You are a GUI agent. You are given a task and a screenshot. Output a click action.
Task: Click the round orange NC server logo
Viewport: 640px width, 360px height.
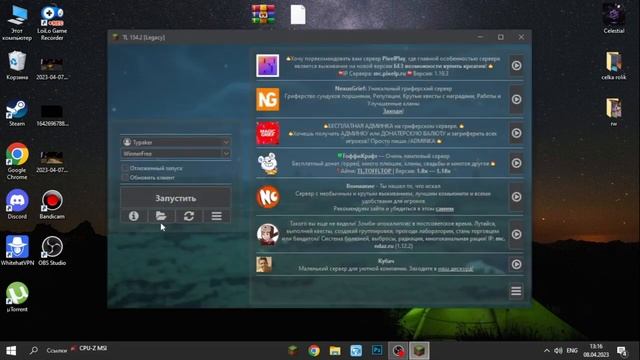[268, 197]
